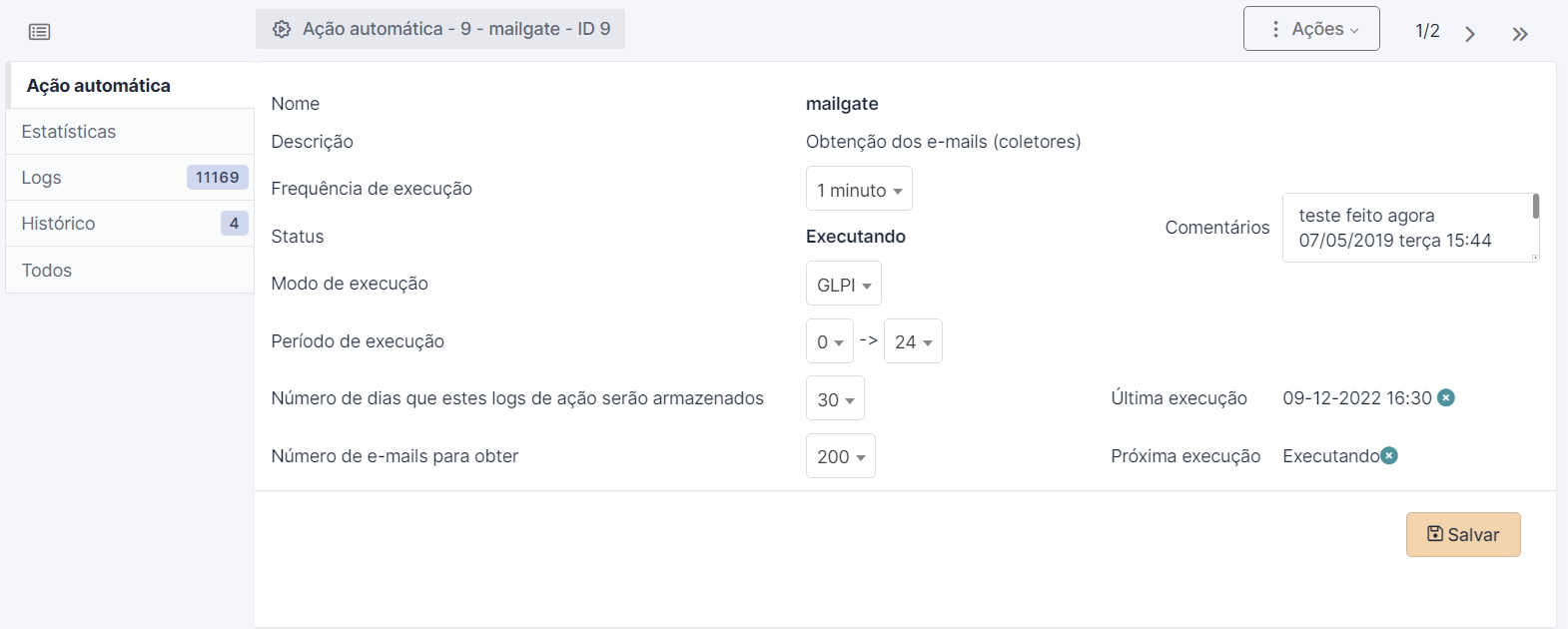Jump to last record with double chevron icon
Screen dimensions: 1568x629
(x=1519, y=33)
